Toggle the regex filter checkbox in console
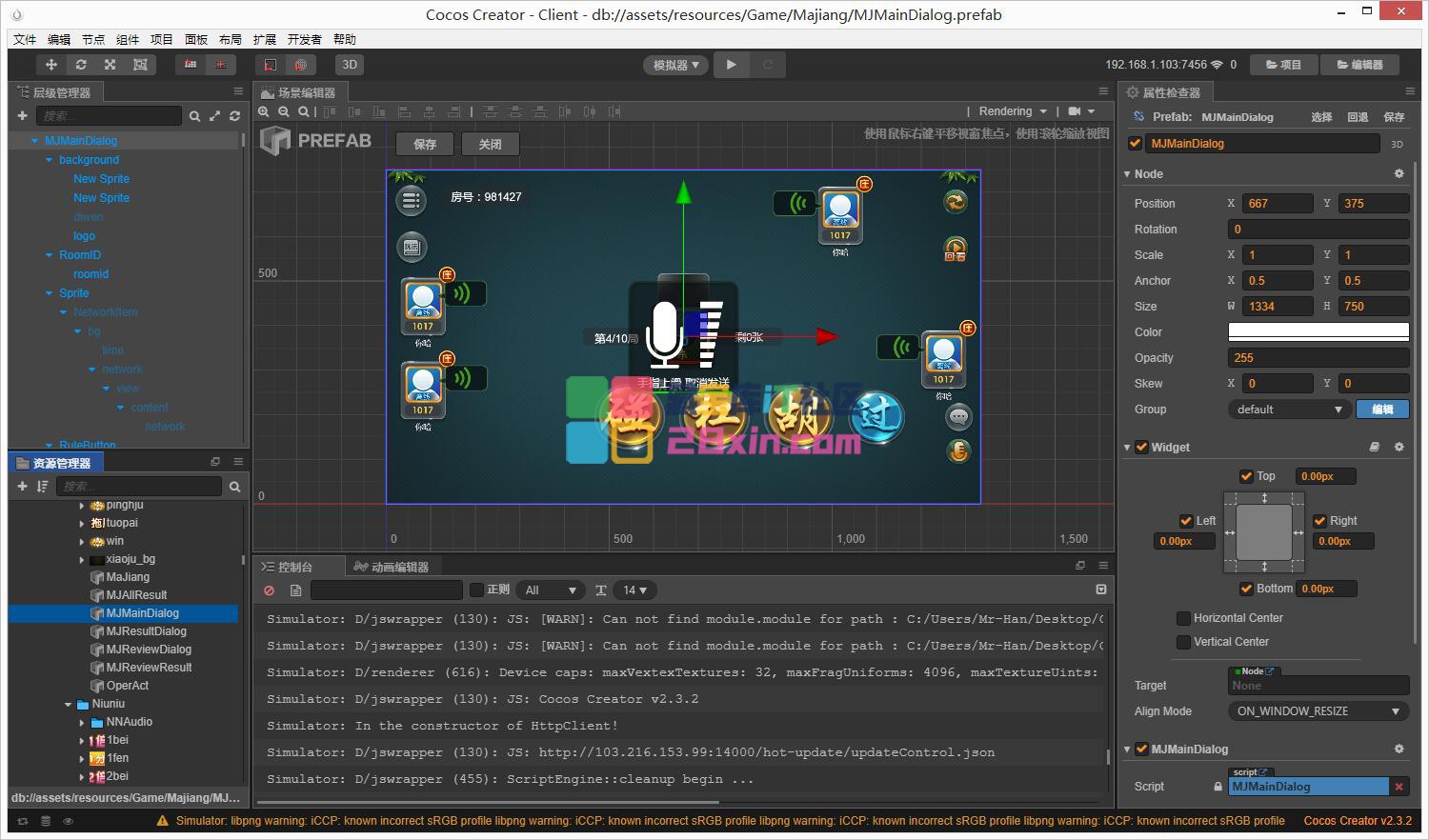Image resolution: width=1429 pixels, height=840 pixels. click(x=477, y=590)
